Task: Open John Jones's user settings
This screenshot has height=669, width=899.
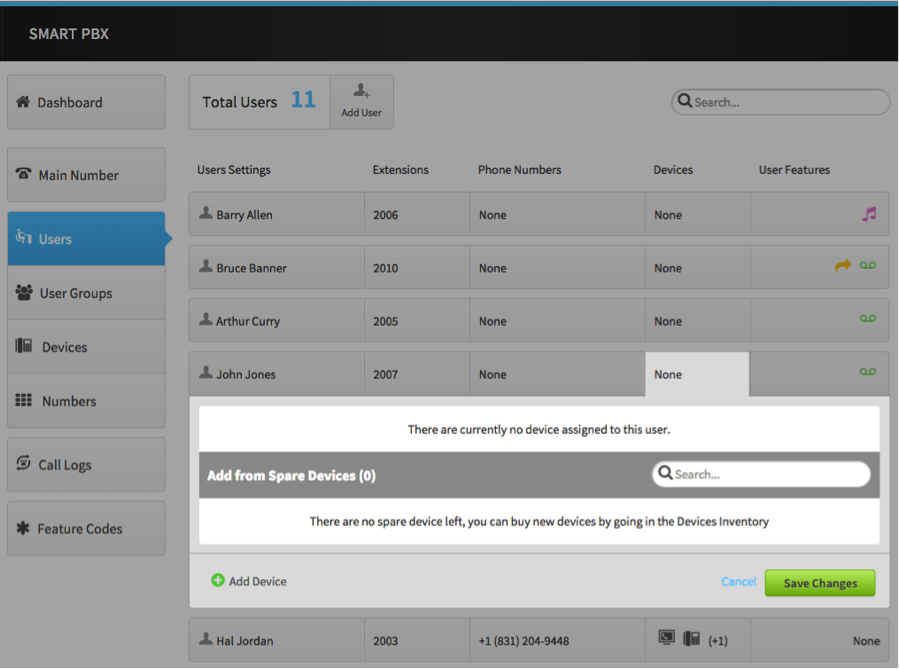Action: coord(276,374)
